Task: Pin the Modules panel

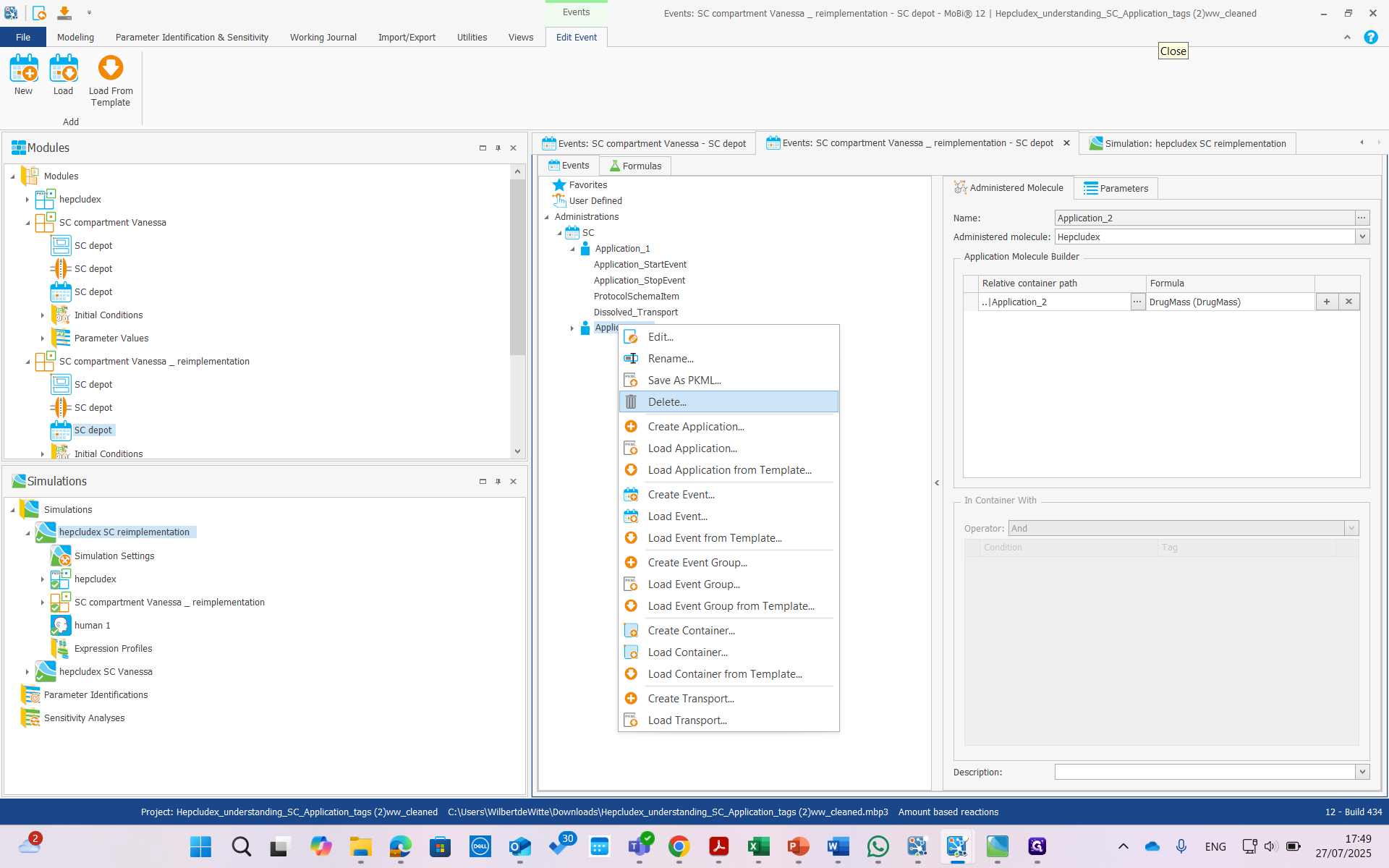Action: click(x=498, y=148)
